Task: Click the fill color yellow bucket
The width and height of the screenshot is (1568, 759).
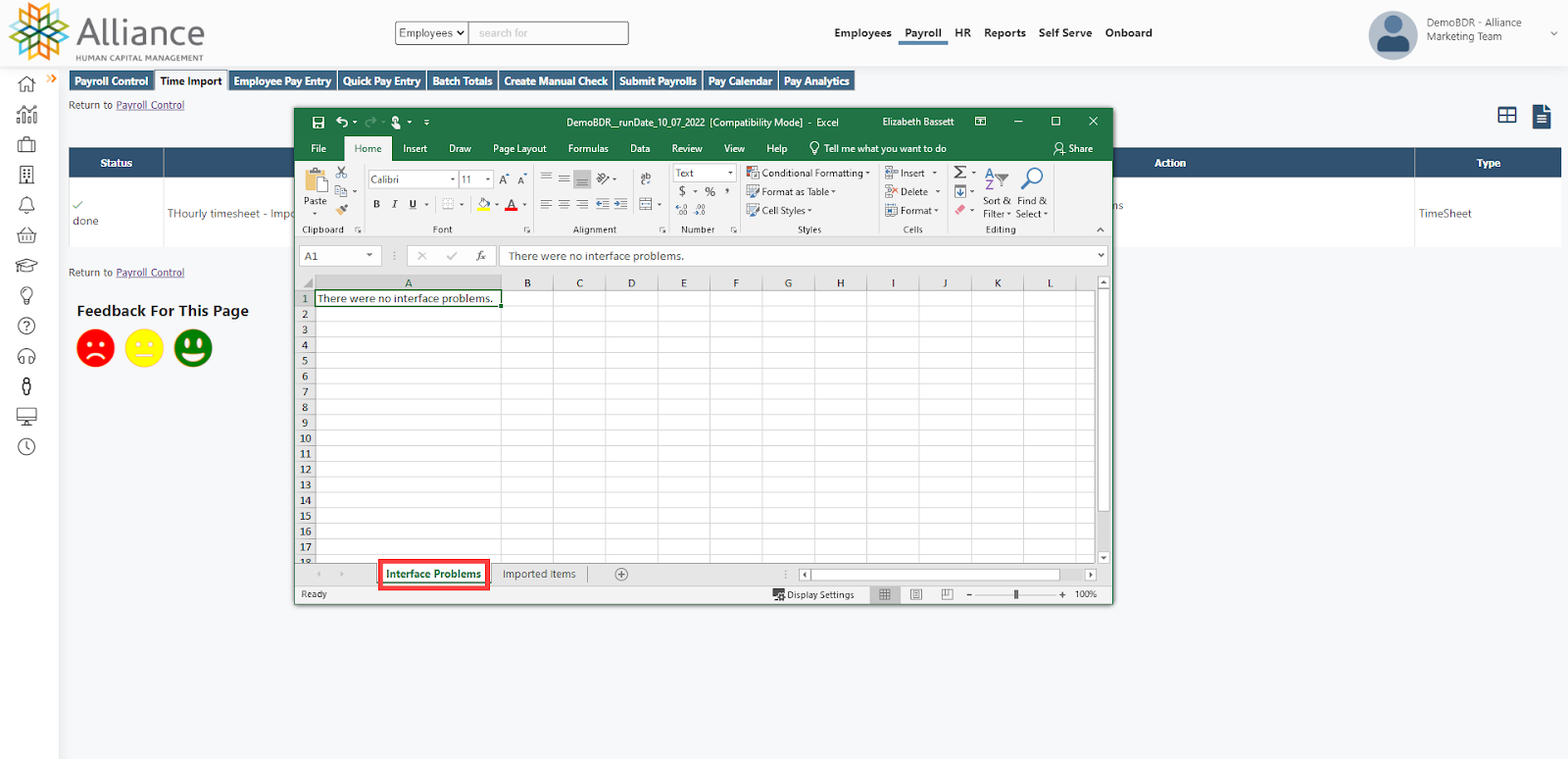Action: [483, 204]
